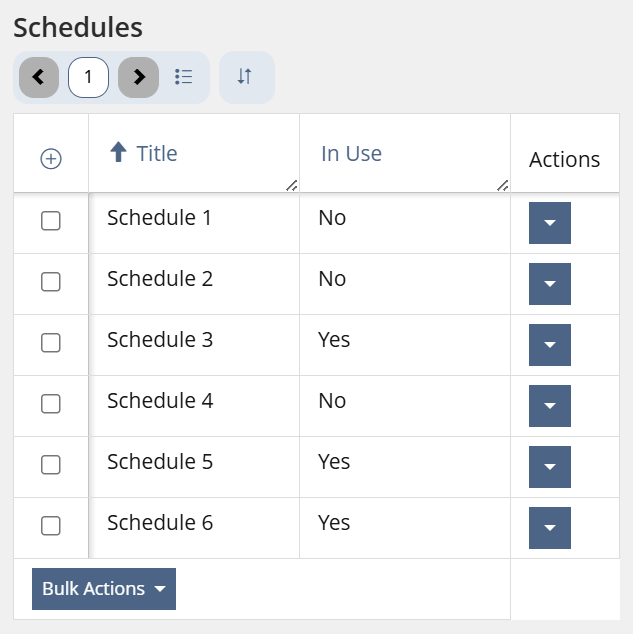Click the page number 1 field
Screen dimensions: 633x634
tap(88, 77)
